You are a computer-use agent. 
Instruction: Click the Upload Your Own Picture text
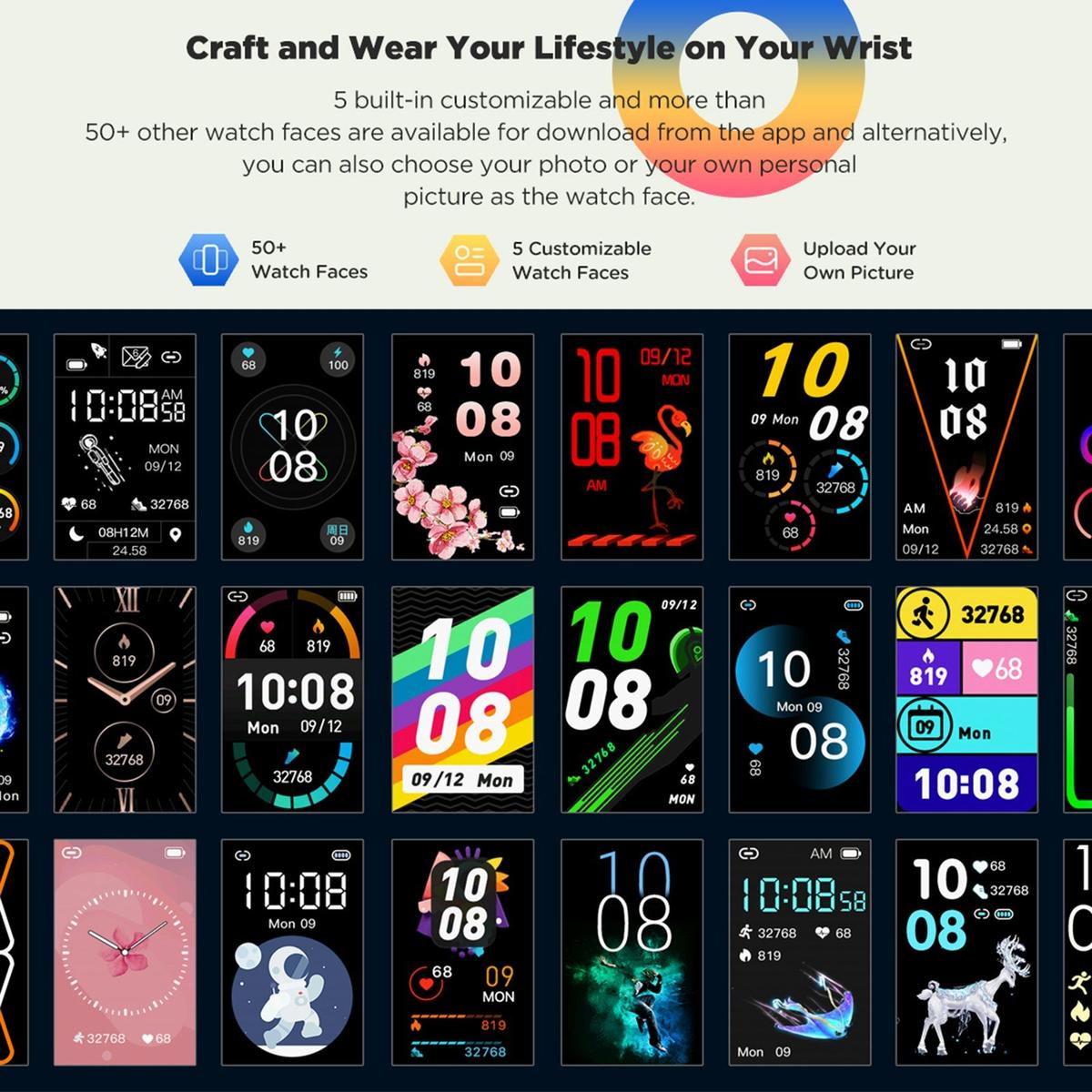pos(859,260)
